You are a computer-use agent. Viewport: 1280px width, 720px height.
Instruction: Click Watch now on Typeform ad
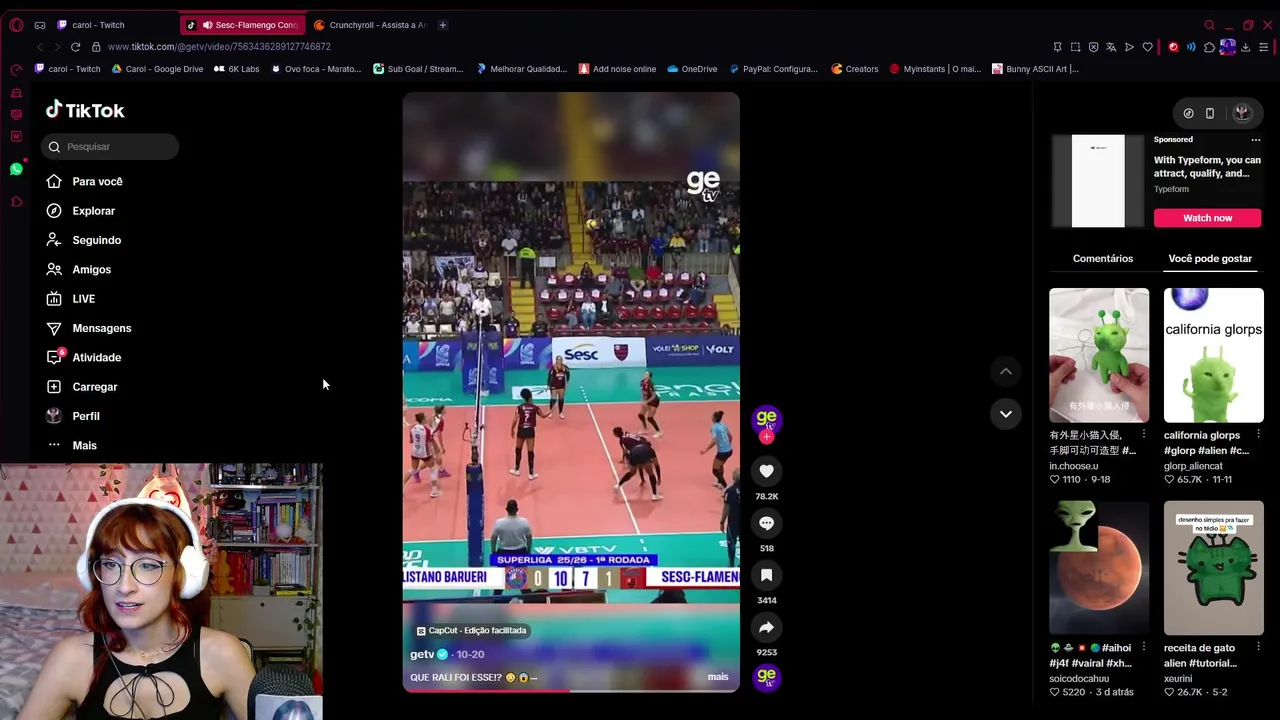(1207, 218)
